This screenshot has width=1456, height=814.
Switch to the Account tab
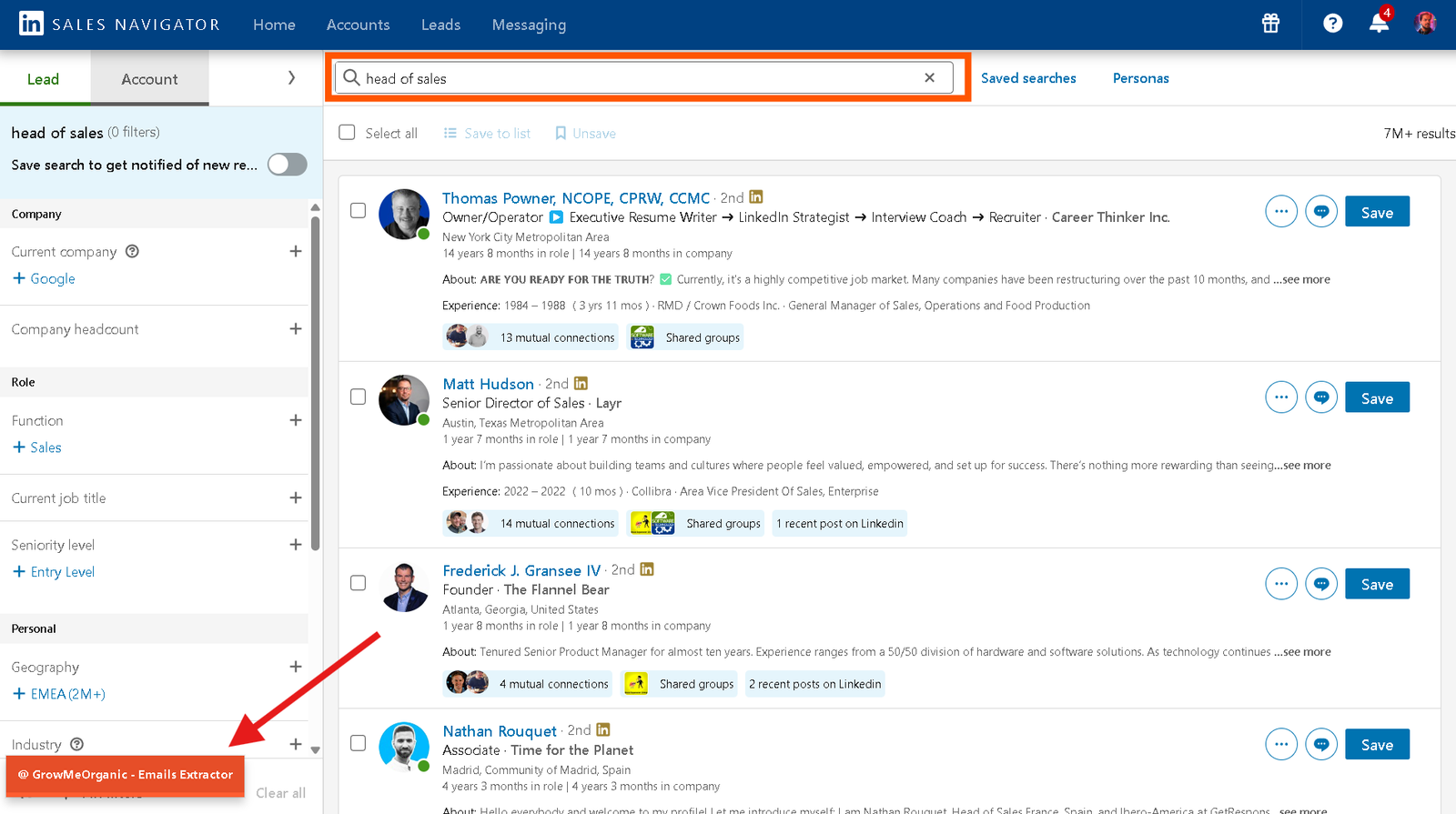pyautogui.click(x=150, y=79)
